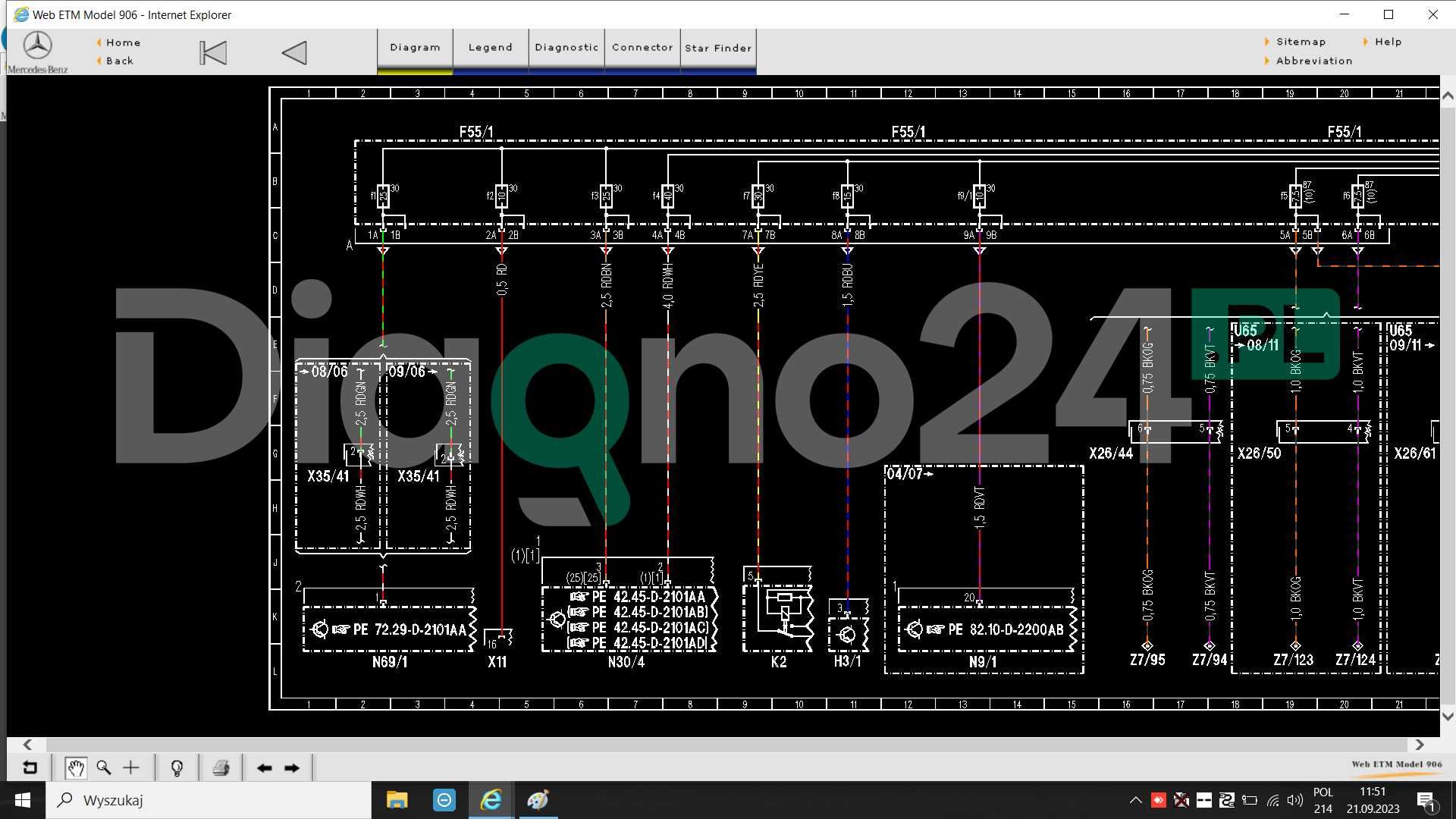Click the Mercedes-Benz star logo

37,46
